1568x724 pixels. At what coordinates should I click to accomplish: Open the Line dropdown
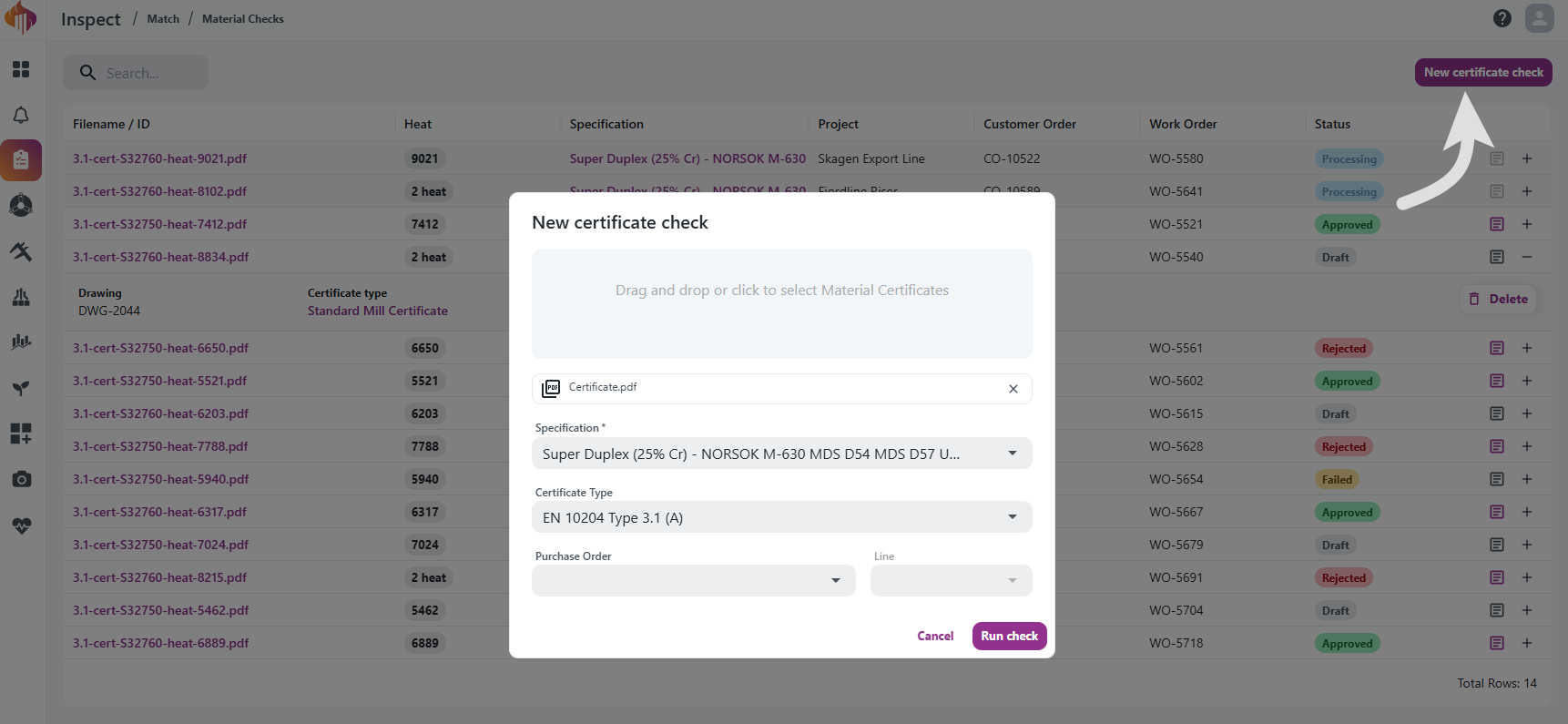pyautogui.click(x=951, y=581)
